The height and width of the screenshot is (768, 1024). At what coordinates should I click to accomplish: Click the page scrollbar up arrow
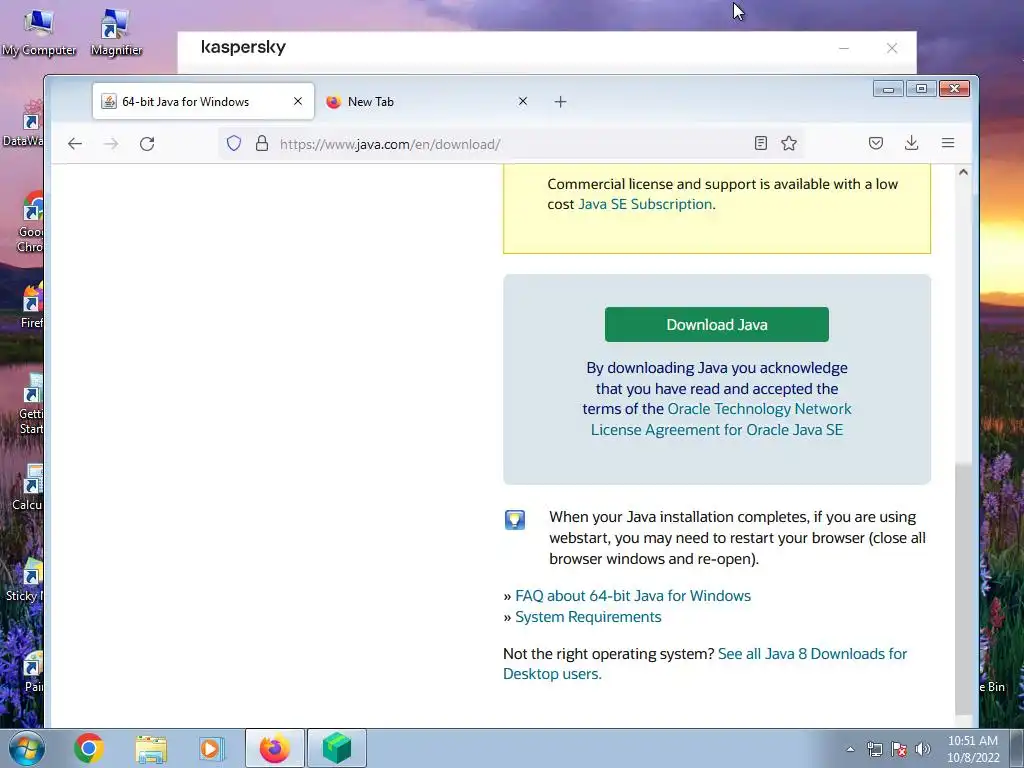[963, 172]
